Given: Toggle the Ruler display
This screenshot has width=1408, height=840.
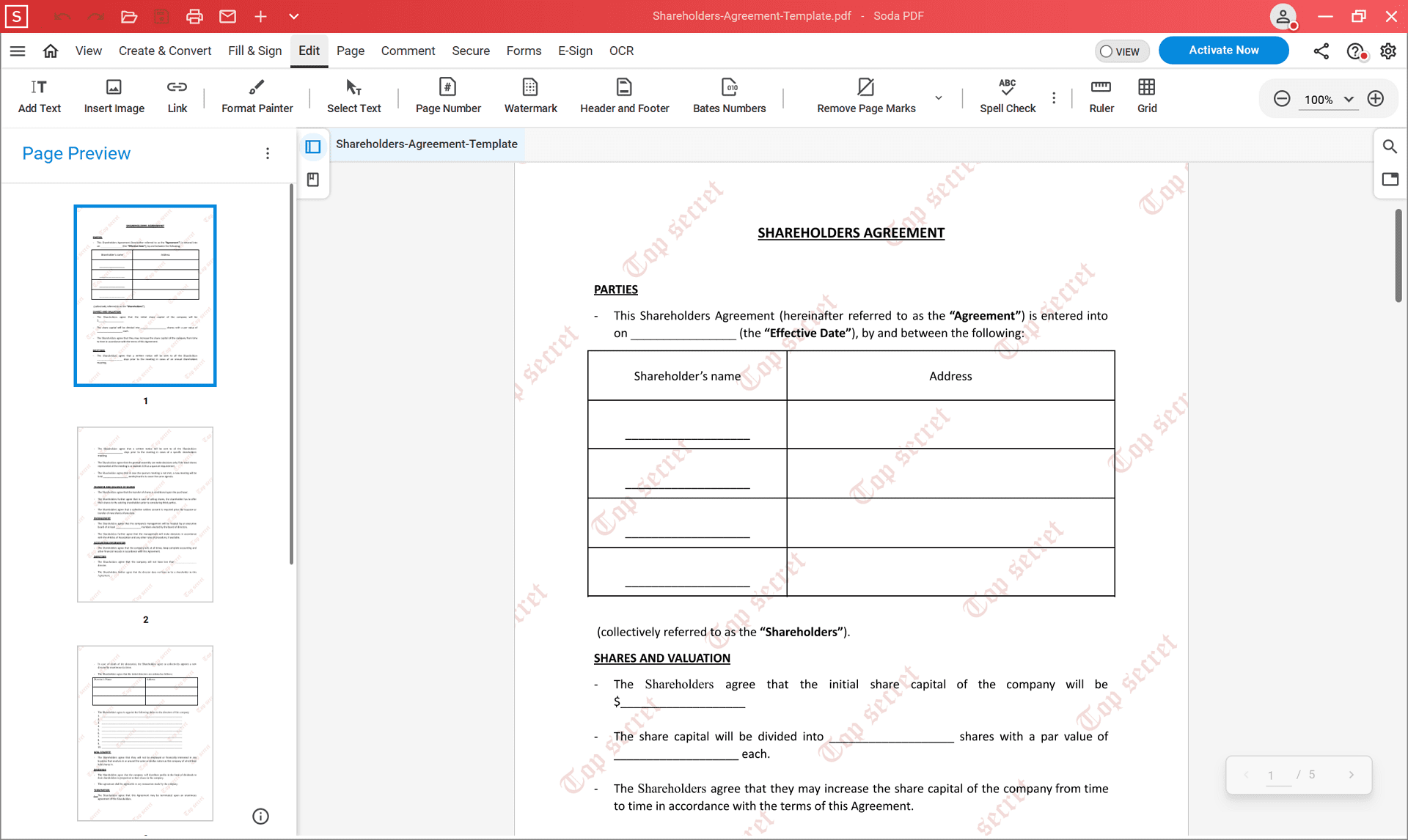Looking at the screenshot, I should tap(1101, 95).
